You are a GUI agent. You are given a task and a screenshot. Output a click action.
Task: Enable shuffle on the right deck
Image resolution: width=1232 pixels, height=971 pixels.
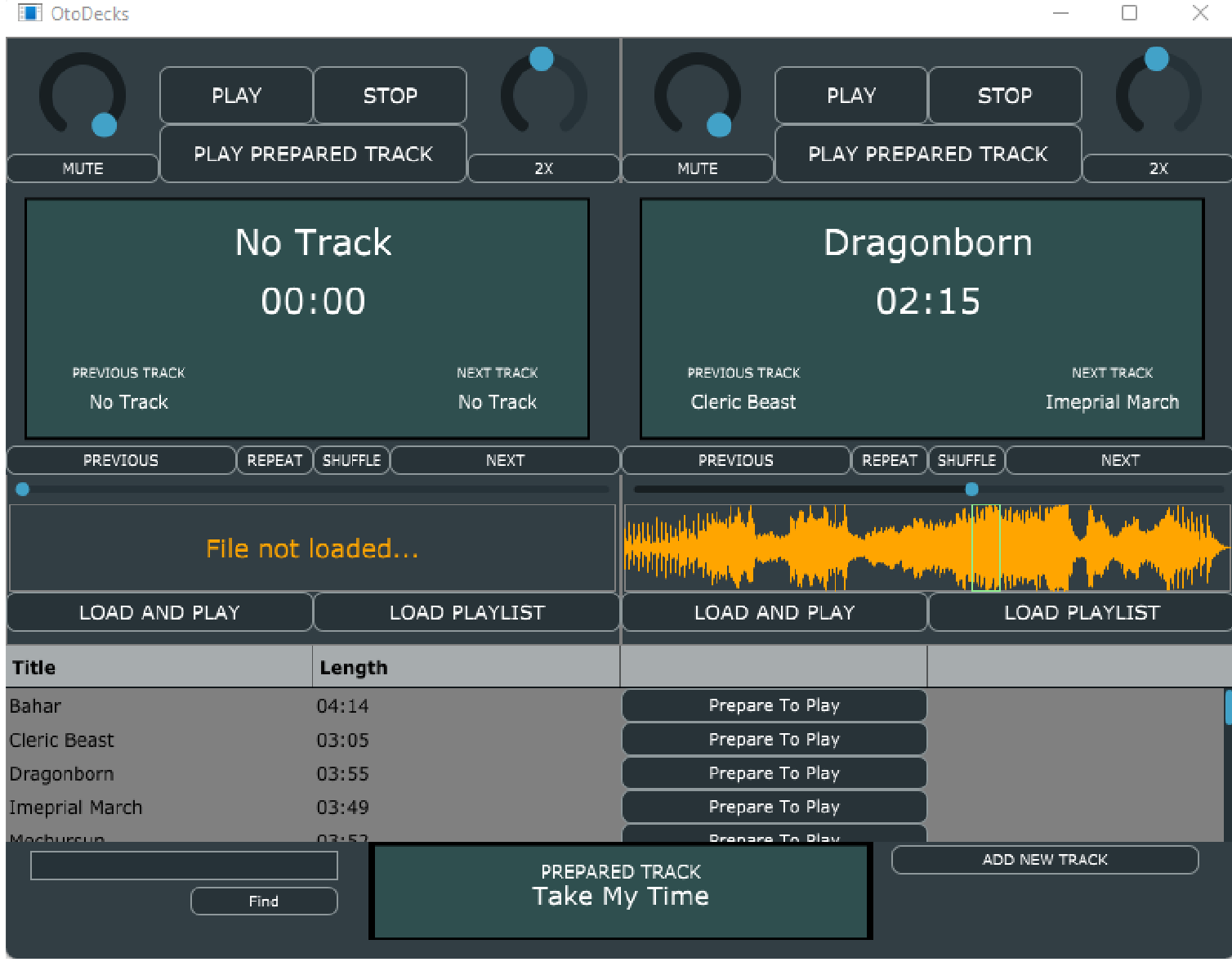pos(966,460)
